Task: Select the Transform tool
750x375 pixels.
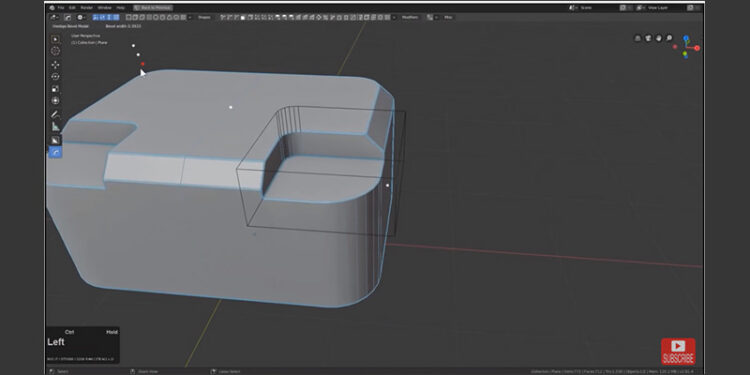Action: coord(55,100)
